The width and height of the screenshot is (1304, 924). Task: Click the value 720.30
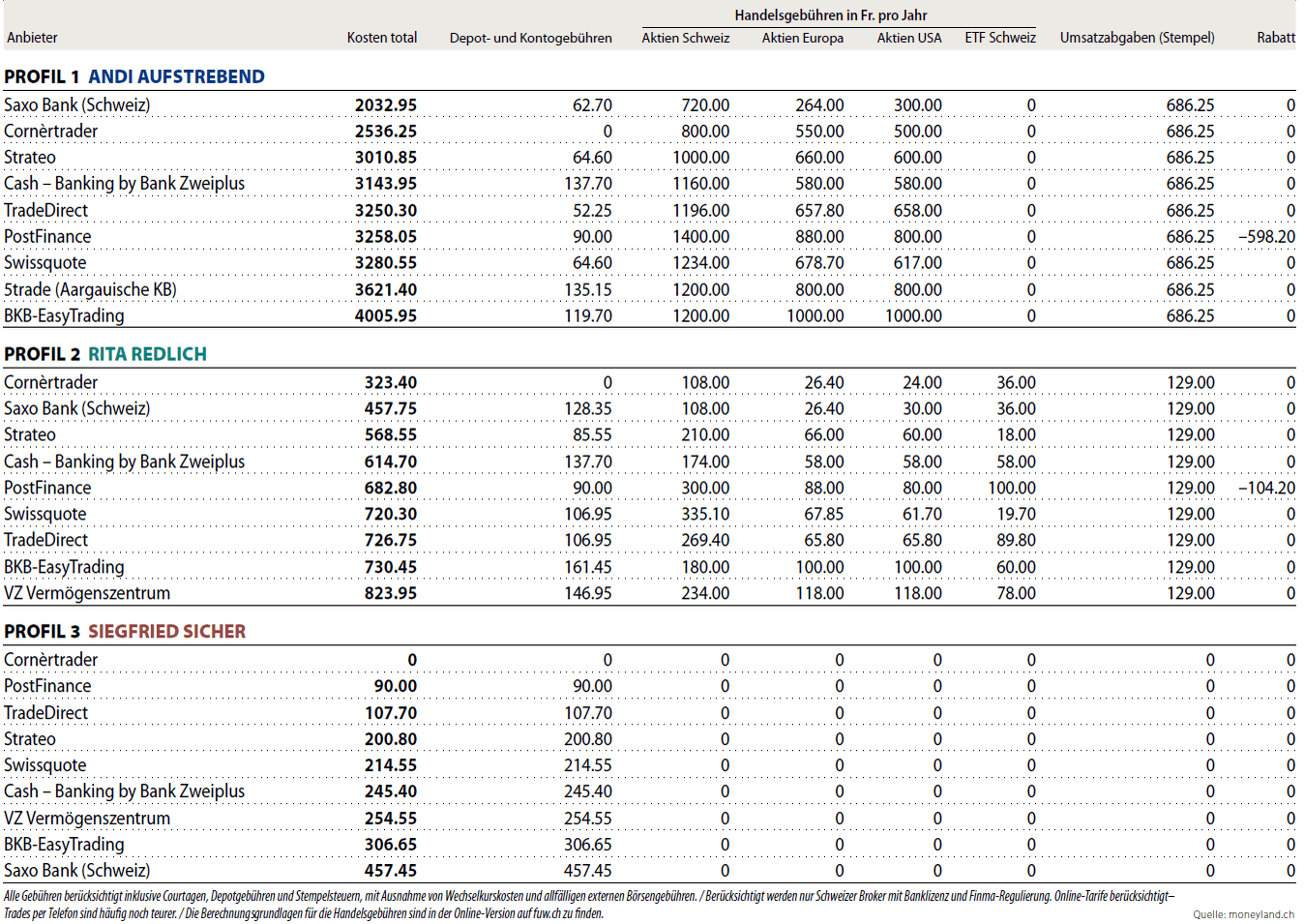pyautogui.click(x=391, y=515)
